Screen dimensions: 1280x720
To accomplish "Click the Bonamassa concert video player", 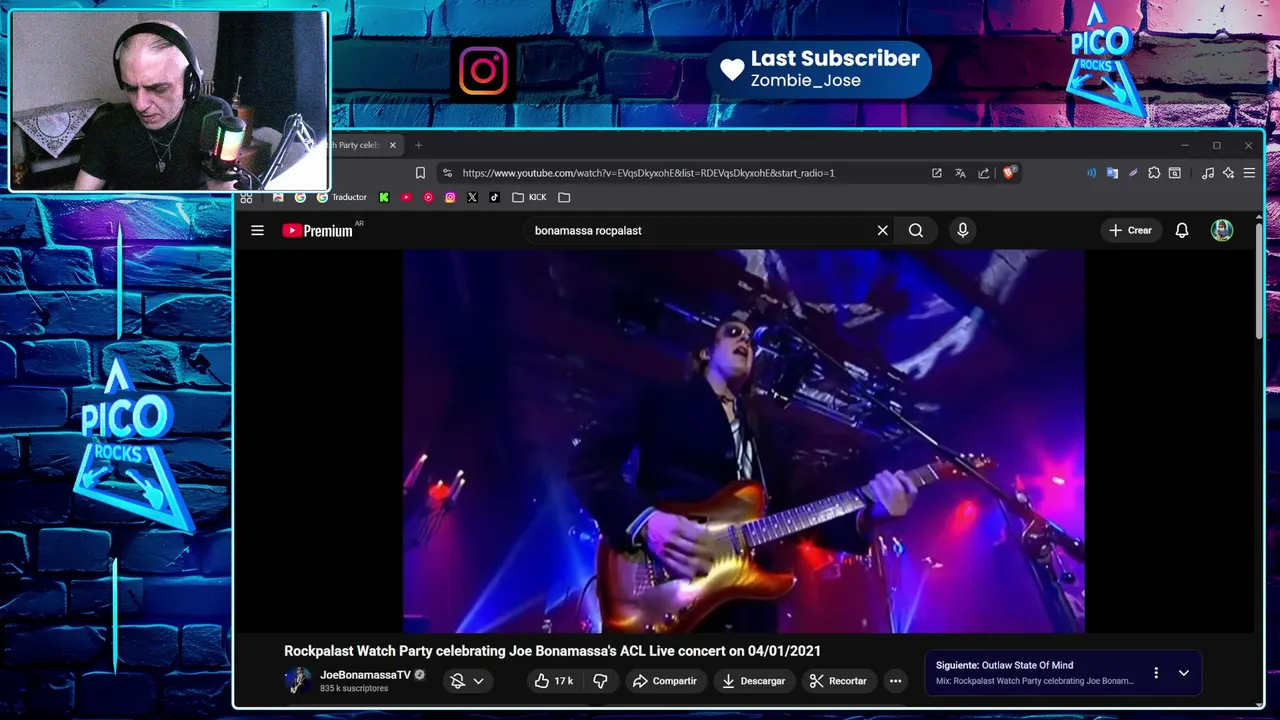I will pos(744,441).
